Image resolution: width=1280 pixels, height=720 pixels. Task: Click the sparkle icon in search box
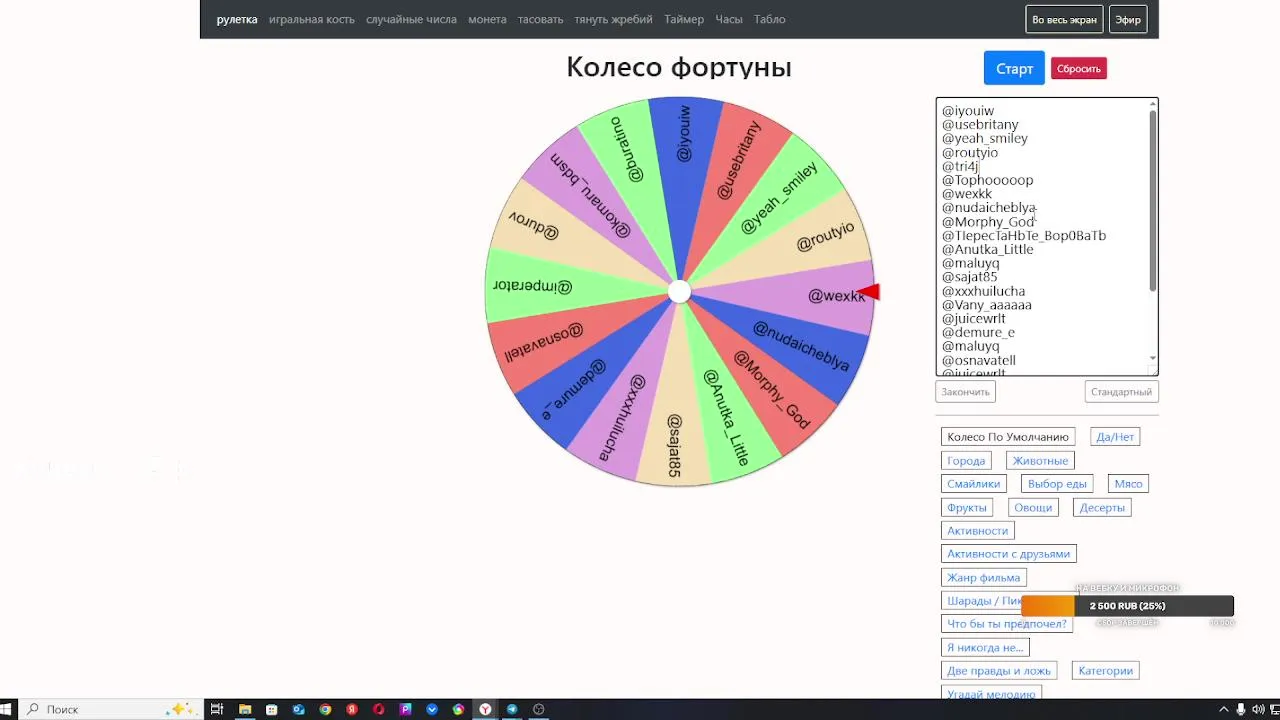click(180, 709)
